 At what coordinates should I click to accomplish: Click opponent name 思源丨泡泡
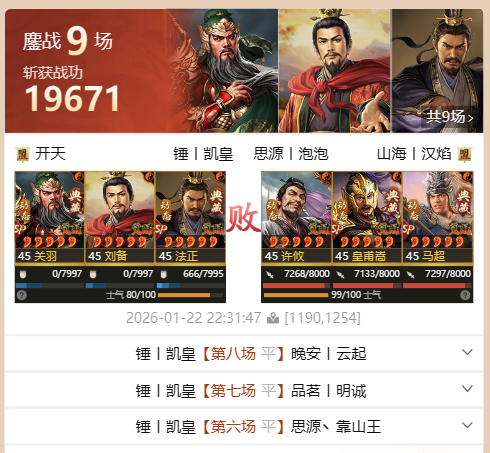291,154
